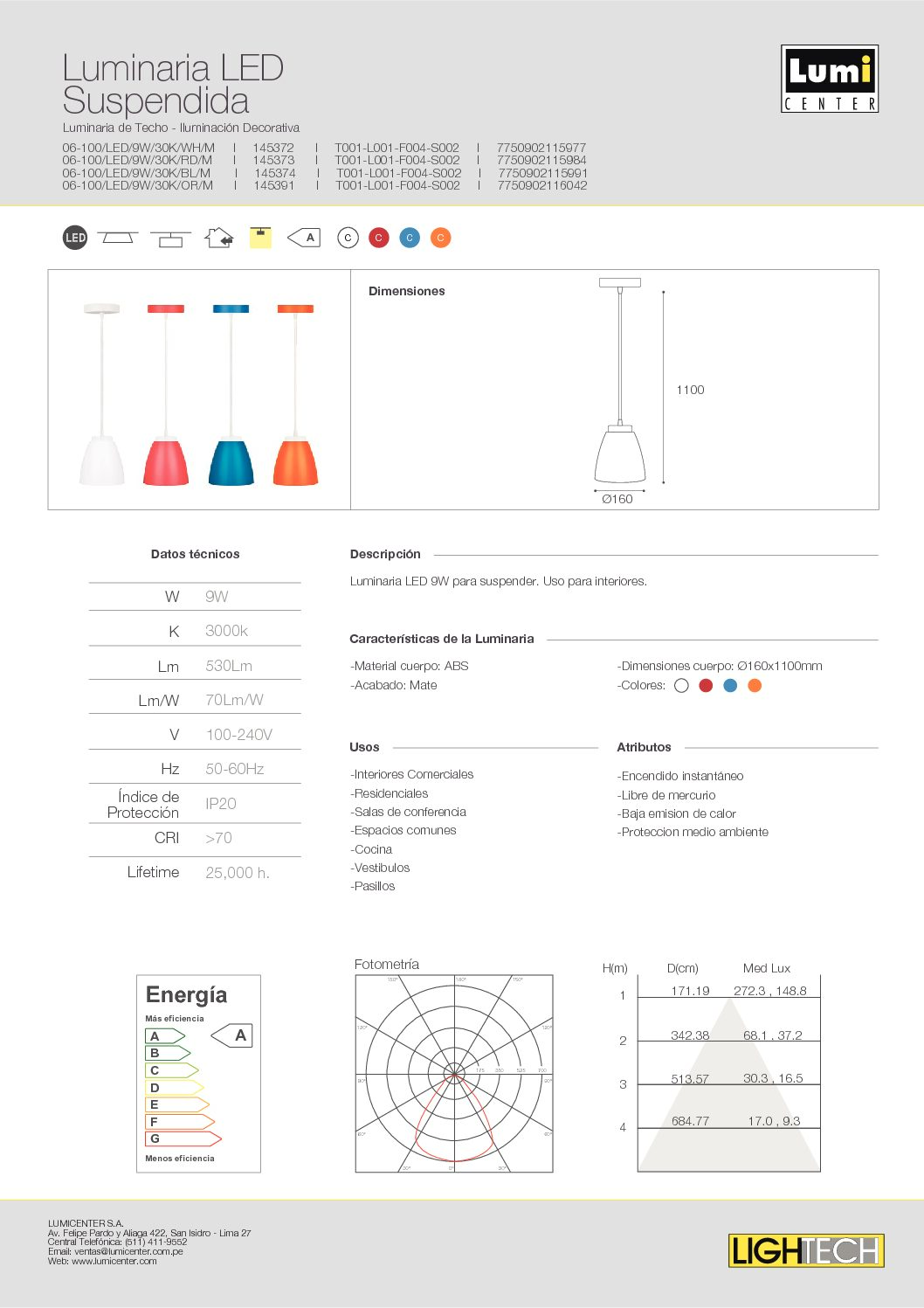924x1308 pixels.
Task: Click the red circle C icon under the header
Action: pyautogui.click(x=378, y=238)
